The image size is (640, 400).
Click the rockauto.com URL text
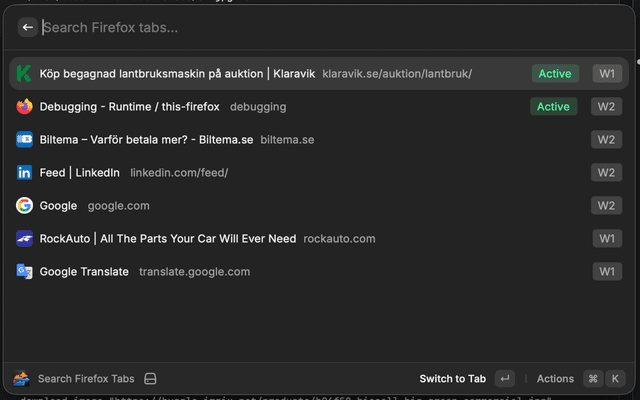coord(340,239)
